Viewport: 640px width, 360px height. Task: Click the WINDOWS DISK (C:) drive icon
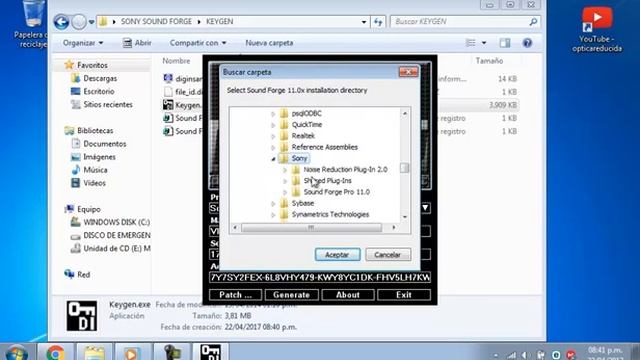point(76,222)
